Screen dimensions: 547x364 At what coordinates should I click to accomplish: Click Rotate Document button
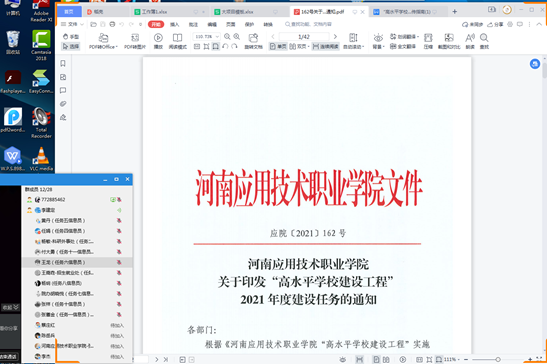[x=253, y=41]
